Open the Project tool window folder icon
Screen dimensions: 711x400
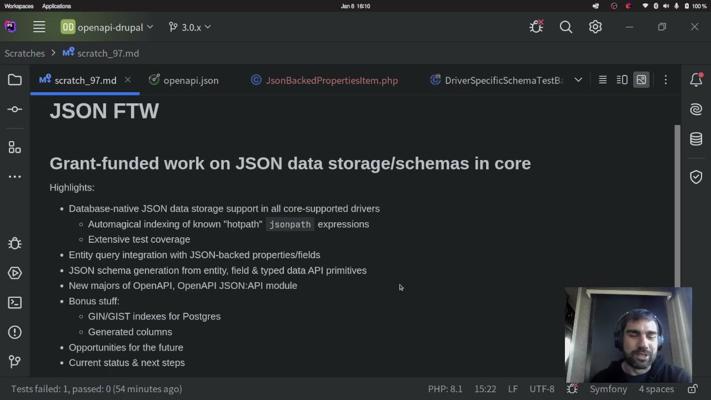[x=14, y=80]
